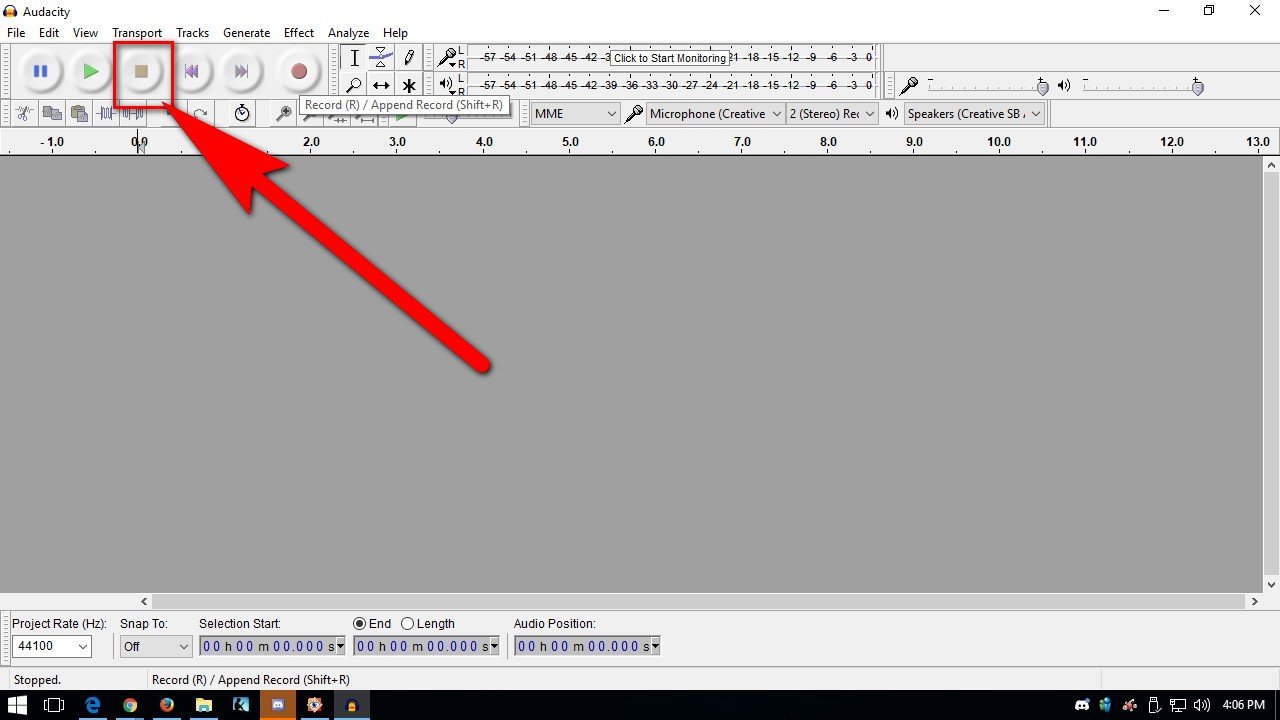Viewport: 1280px width, 720px height.
Task: Select the Selection (I-beam) tool
Action: pos(354,58)
